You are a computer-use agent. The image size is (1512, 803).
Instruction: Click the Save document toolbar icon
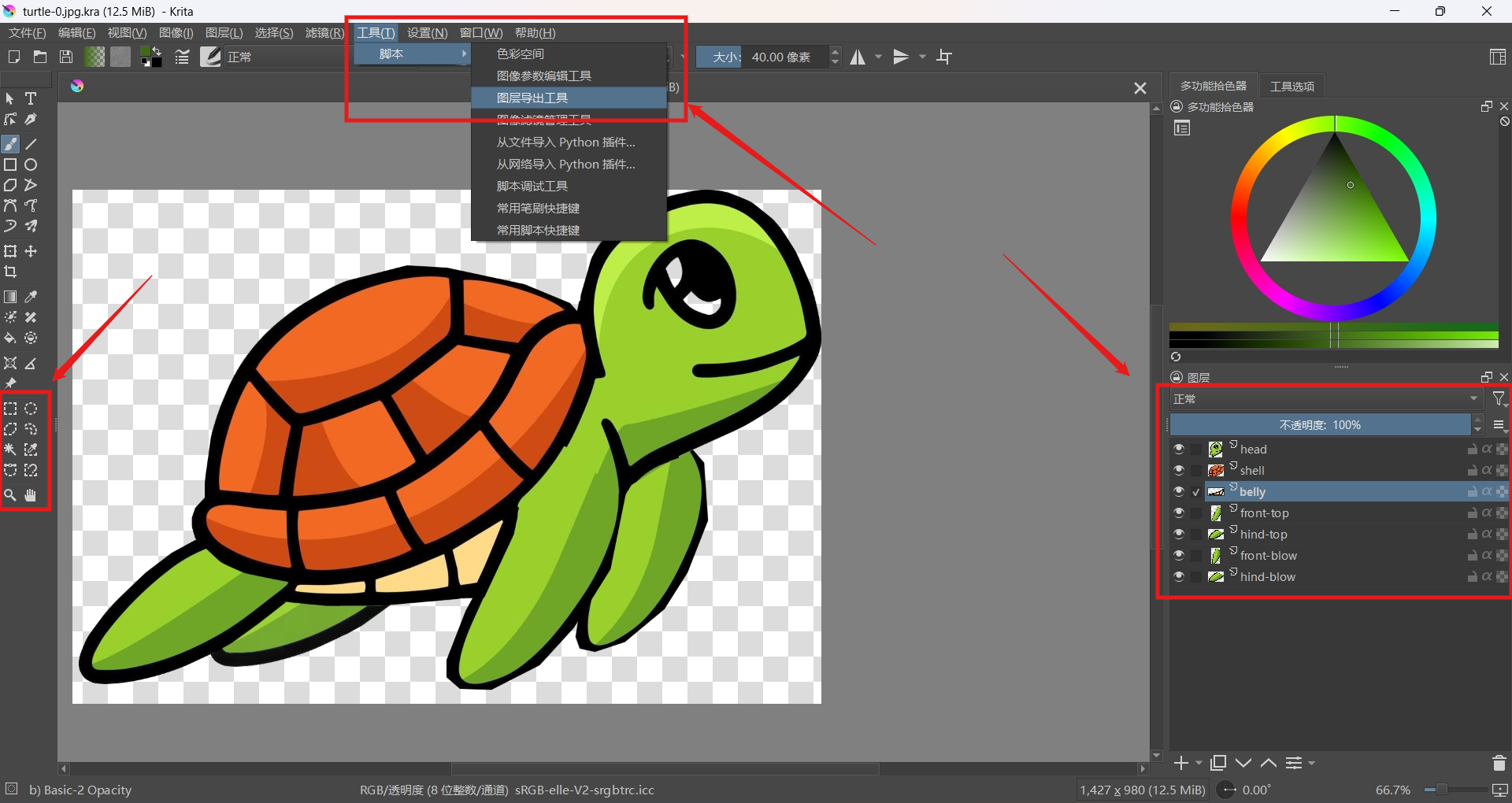(66, 57)
